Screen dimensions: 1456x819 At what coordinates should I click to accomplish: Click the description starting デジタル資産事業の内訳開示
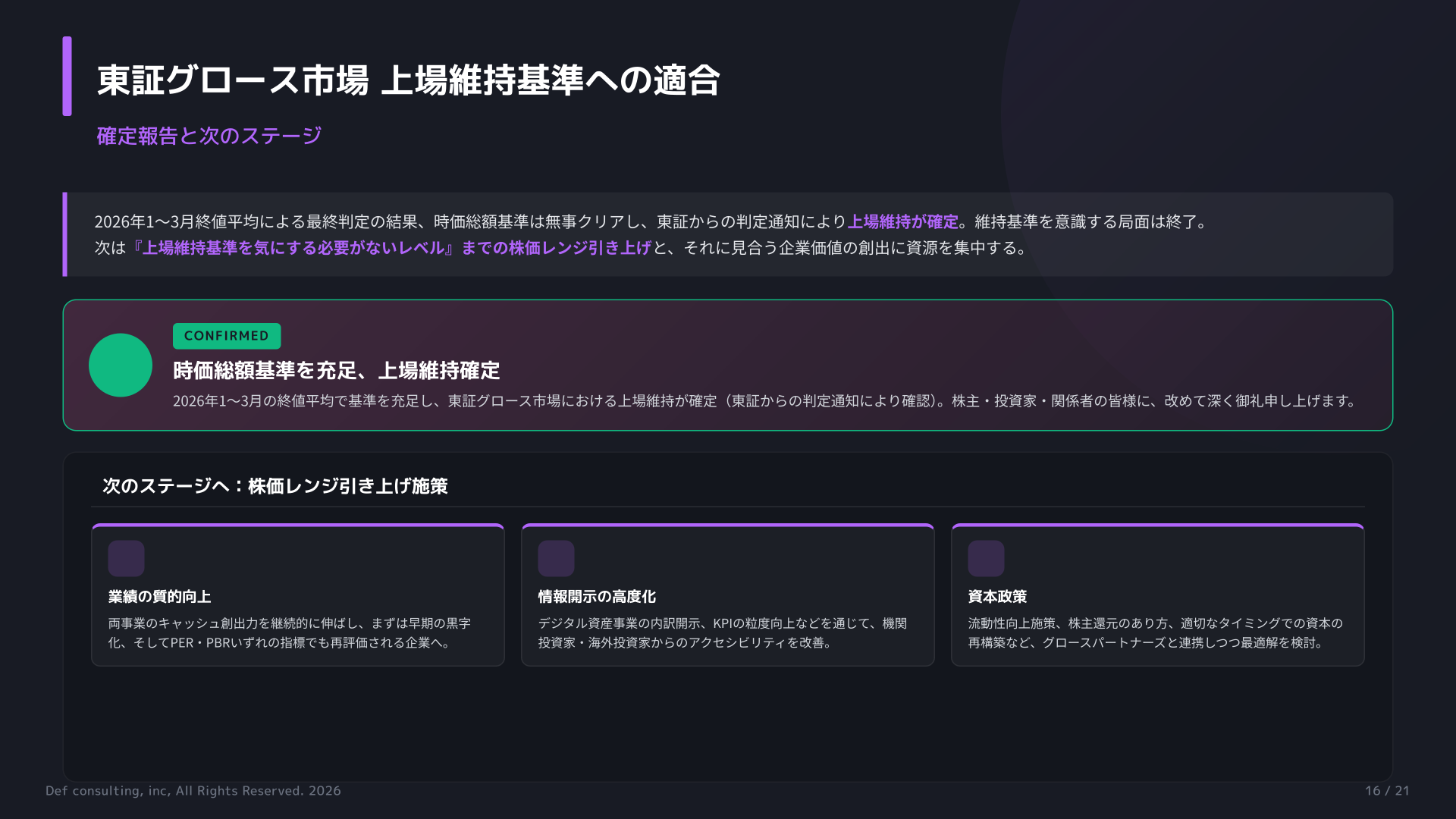click(723, 632)
